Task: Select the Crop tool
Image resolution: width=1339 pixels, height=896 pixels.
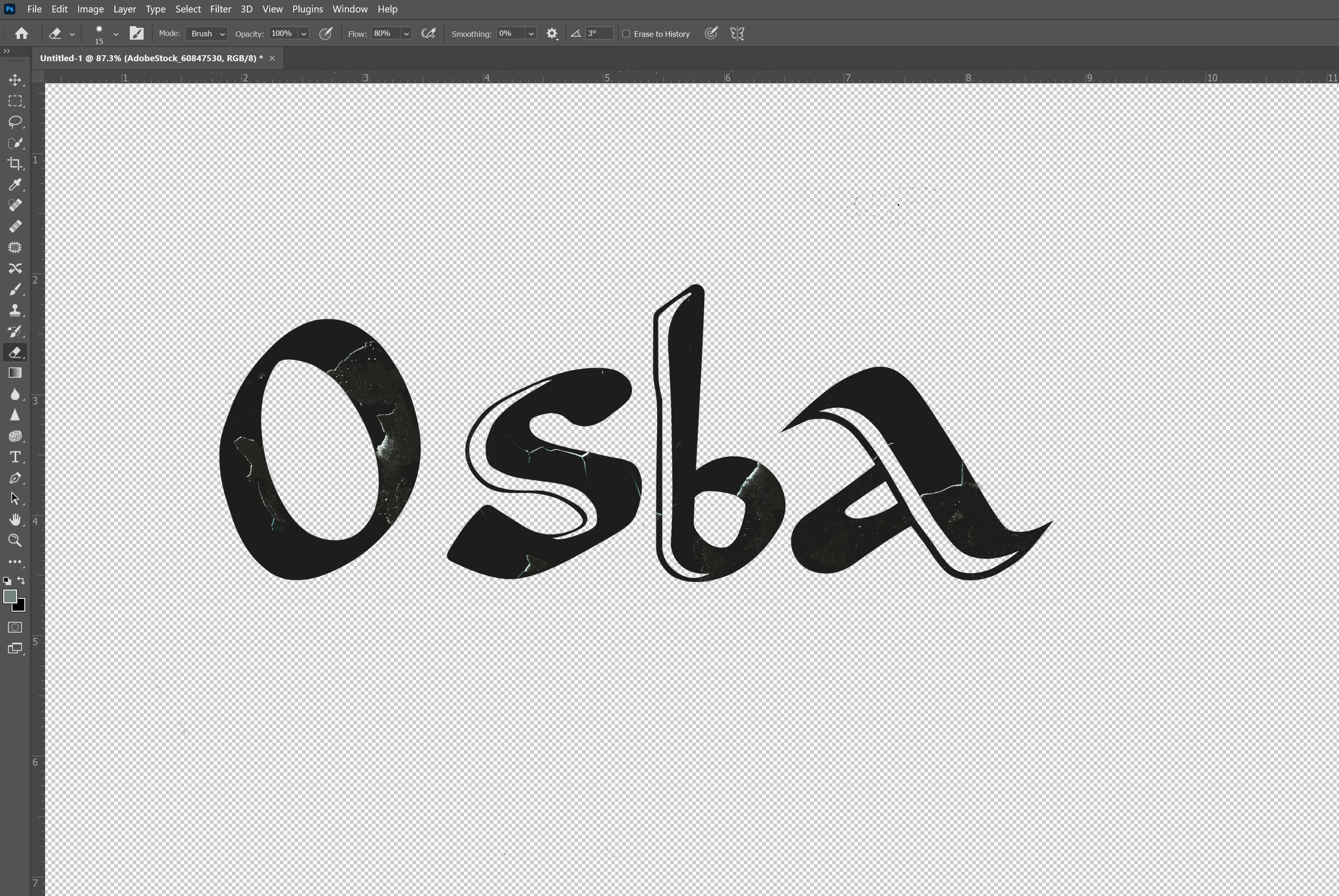Action: [15, 163]
